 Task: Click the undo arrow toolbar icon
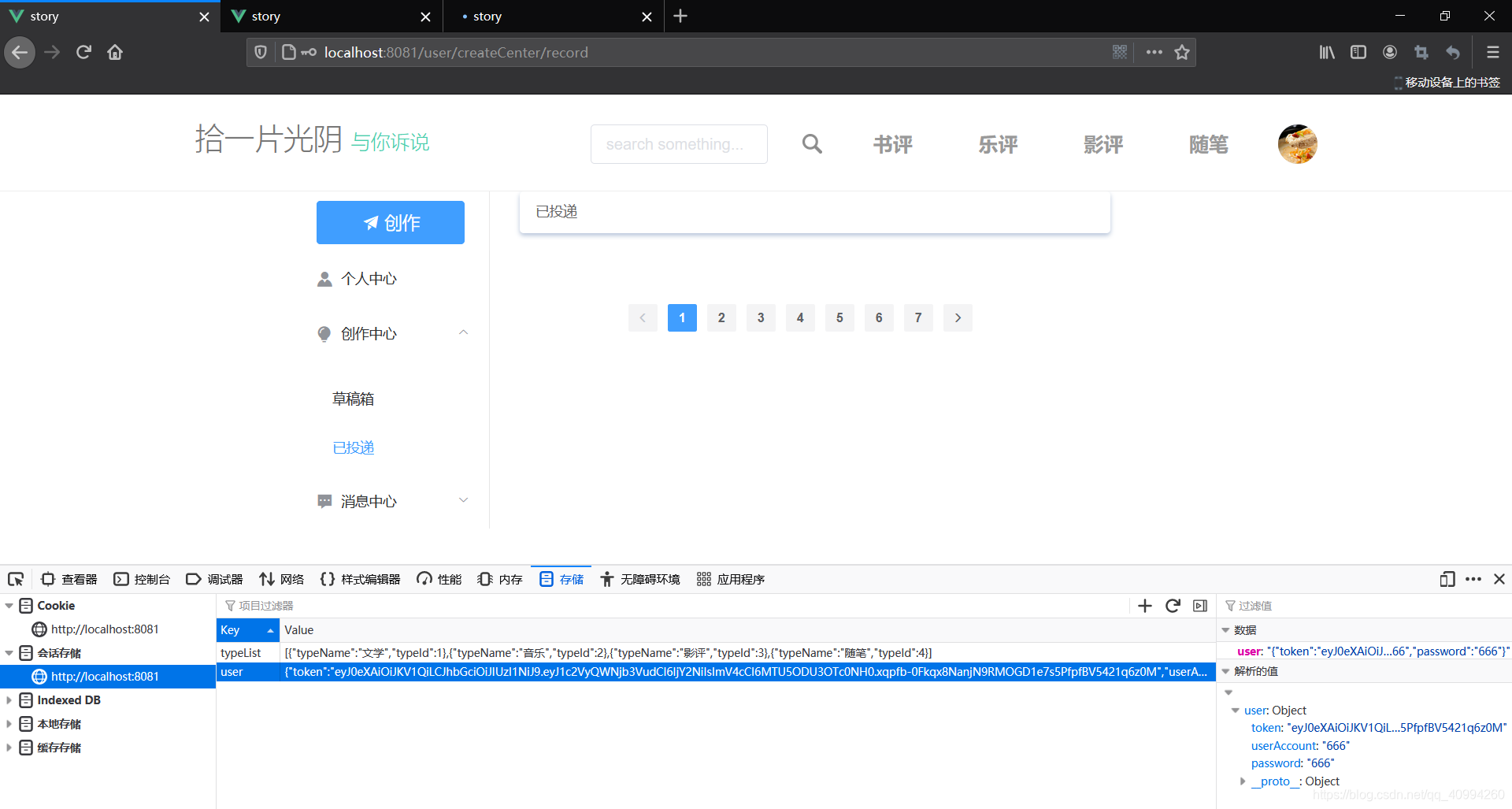tap(1453, 52)
